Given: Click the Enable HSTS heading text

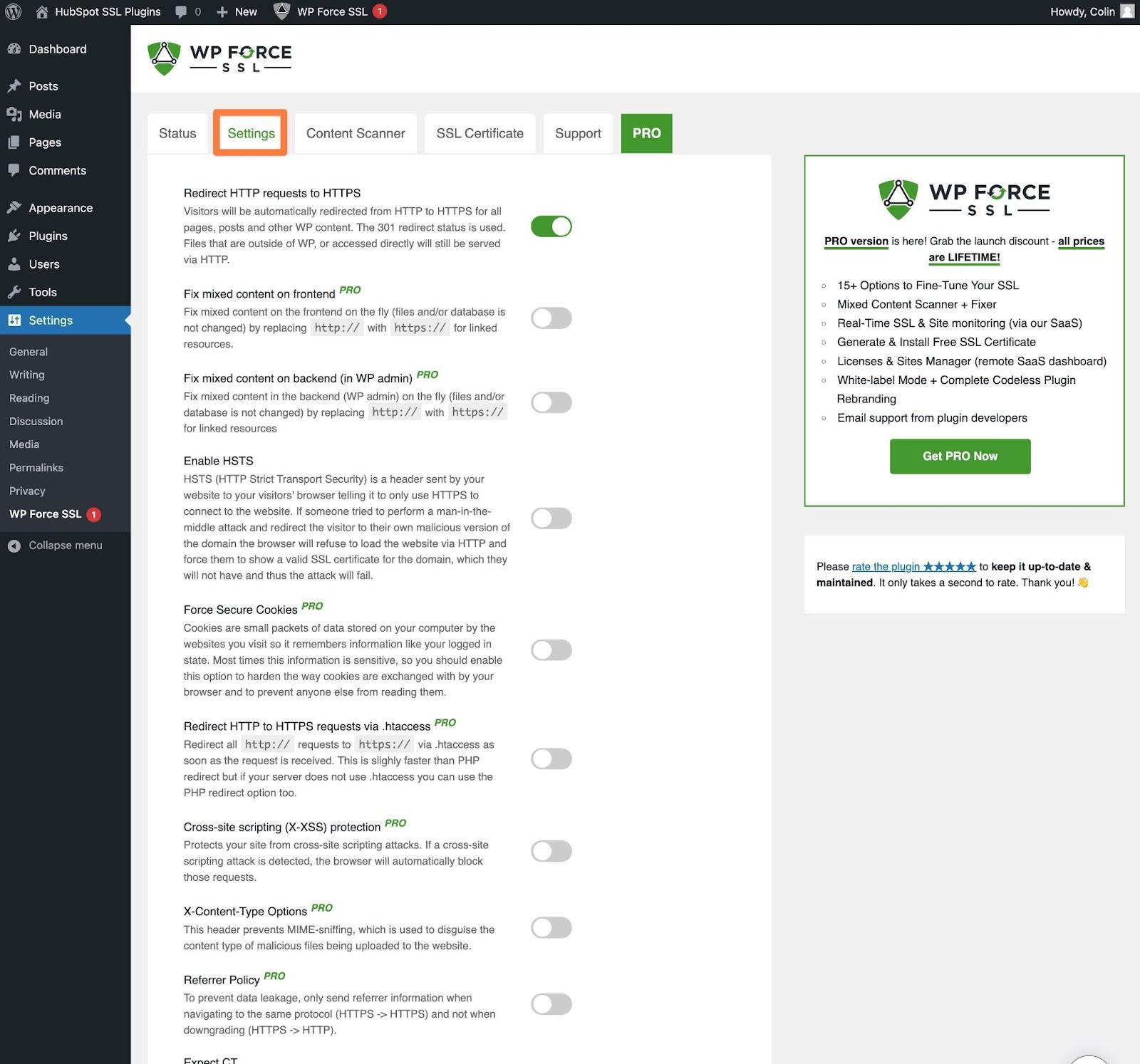Looking at the screenshot, I should 218,461.
